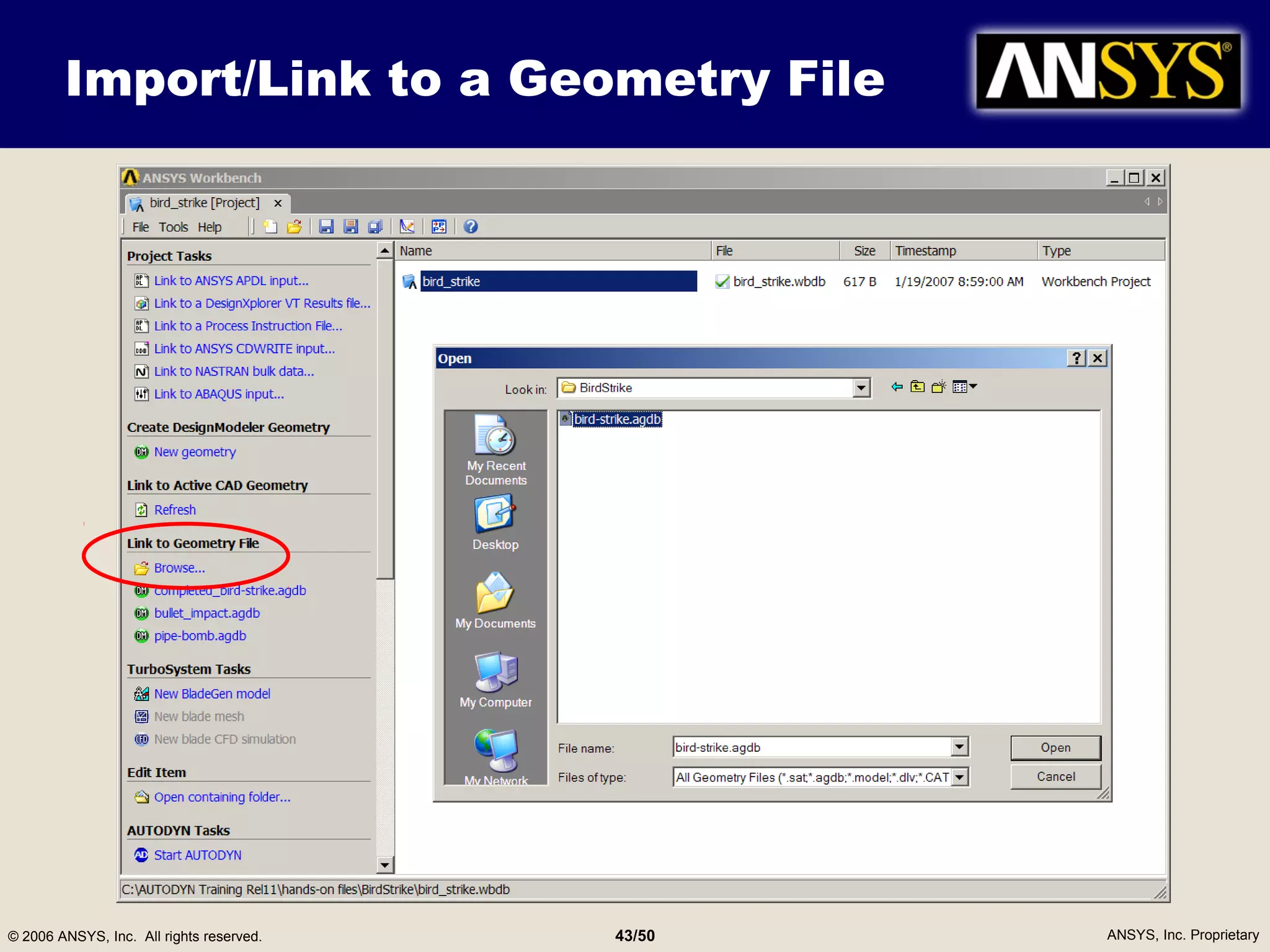Click the Open folder toolbar icon
The width and height of the screenshot is (1270, 952).
(x=295, y=227)
